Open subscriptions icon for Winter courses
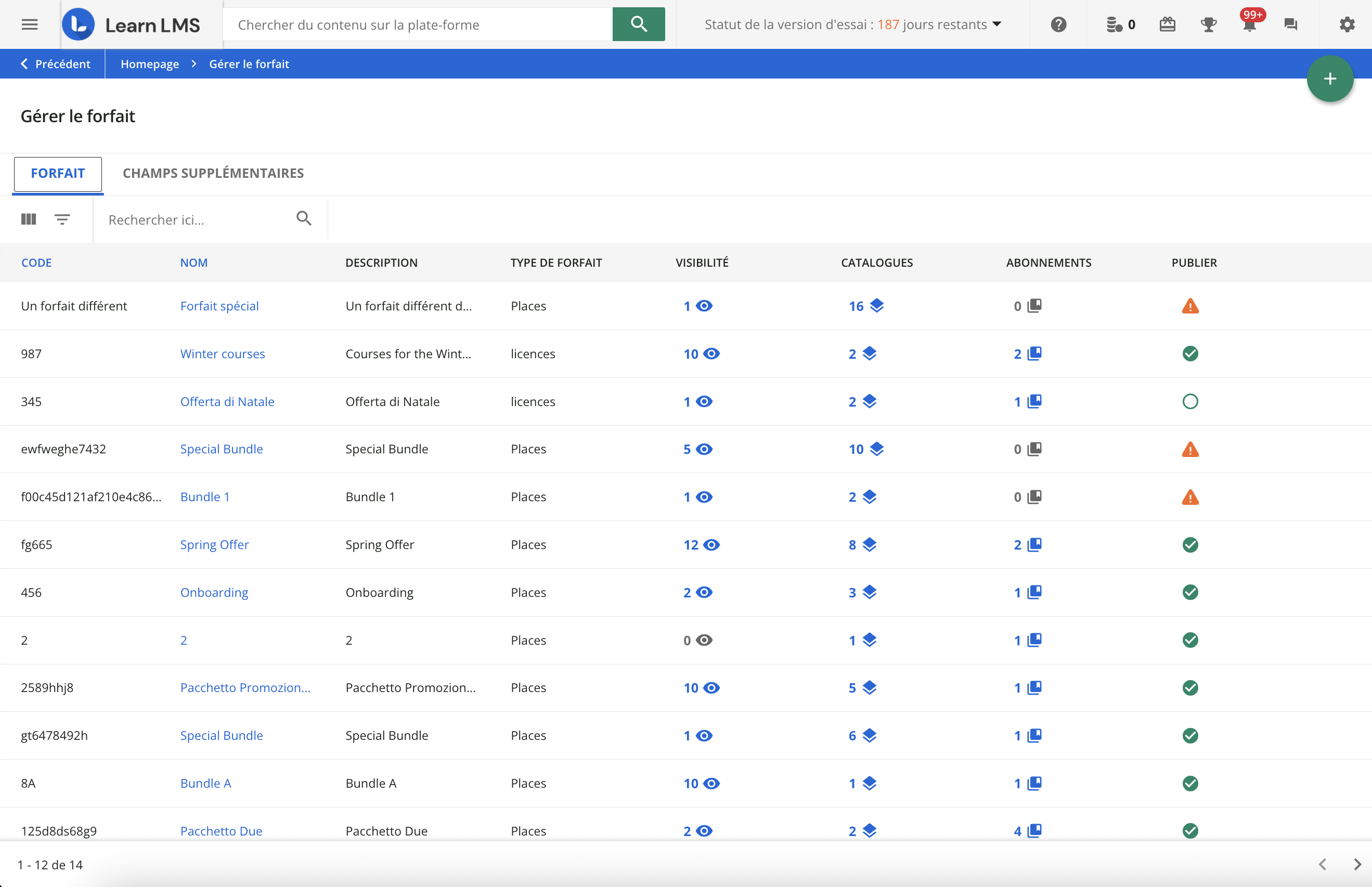 [1034, 353]
